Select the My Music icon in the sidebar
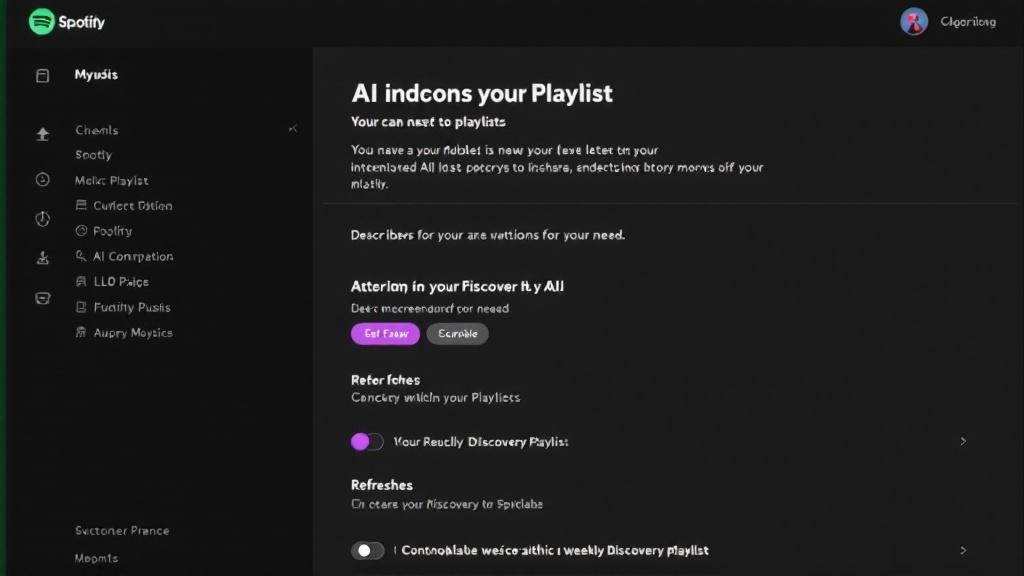Image resolution: width=1024 pixels, height=576 pixels. [x=41, y=74]
